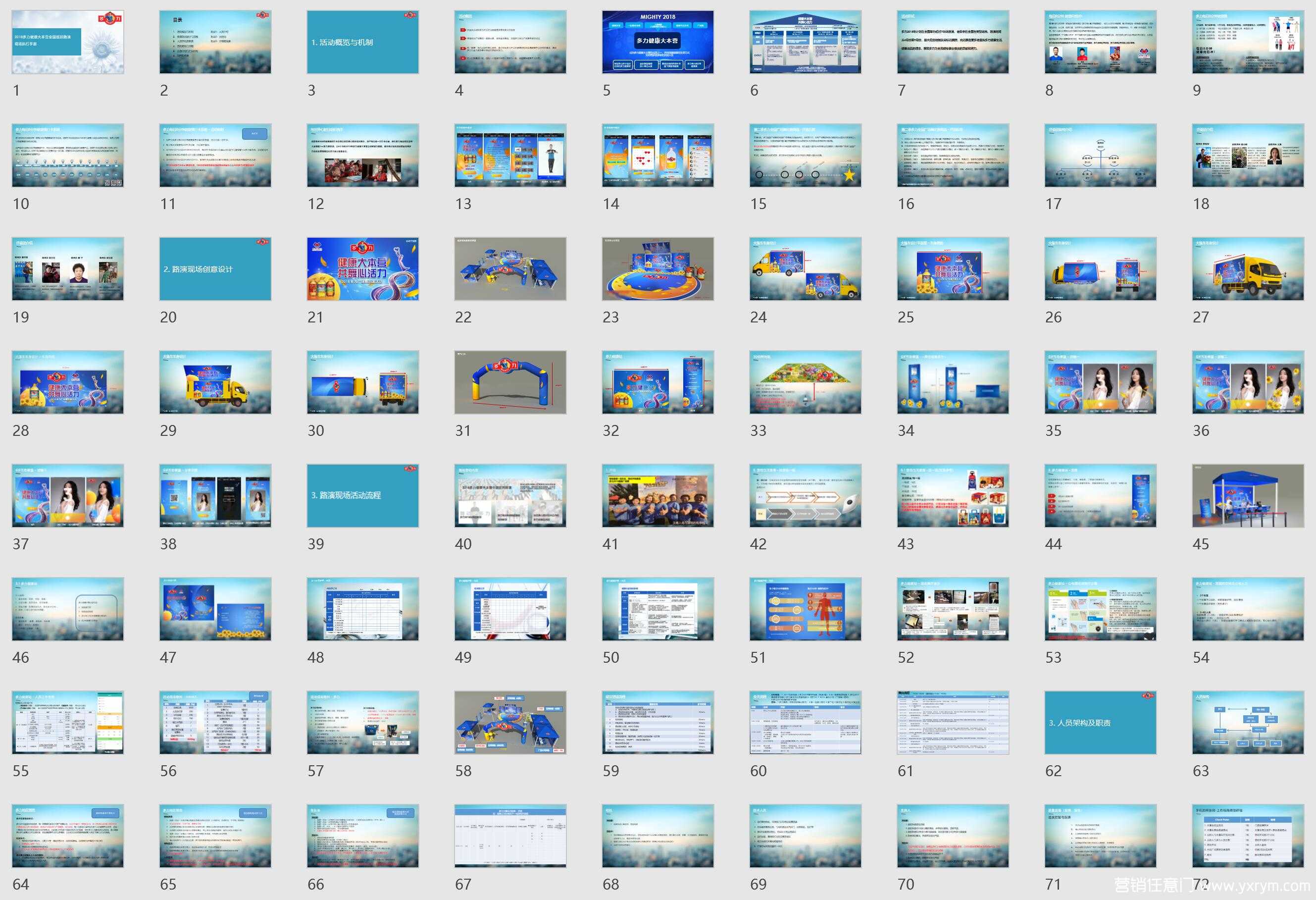Select slide 5 MIGHTY 2018 thumbnail
Image resolution: width=1316 pixels, height=900 pixels.
coord(658,42)
